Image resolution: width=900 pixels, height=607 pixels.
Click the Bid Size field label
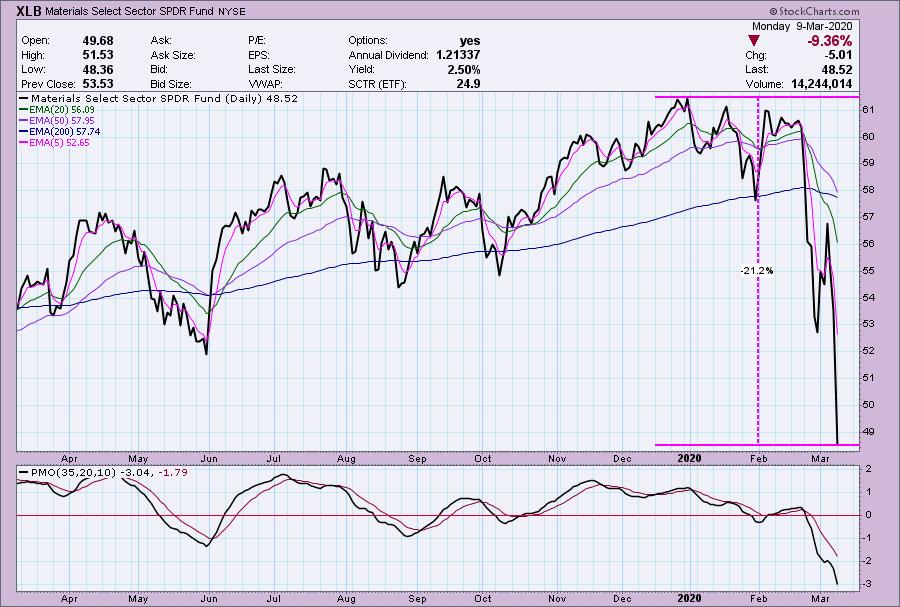[x=171, y=84]
